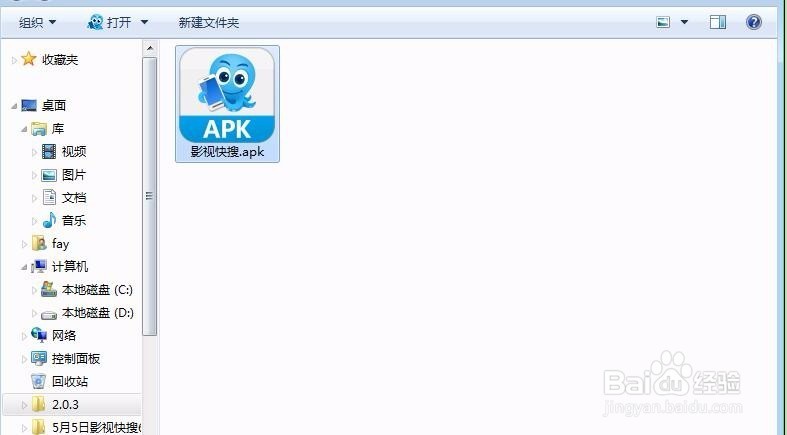Open the 音乐 library icon
This screenshot has width=787, height=435.
(49, 220)
